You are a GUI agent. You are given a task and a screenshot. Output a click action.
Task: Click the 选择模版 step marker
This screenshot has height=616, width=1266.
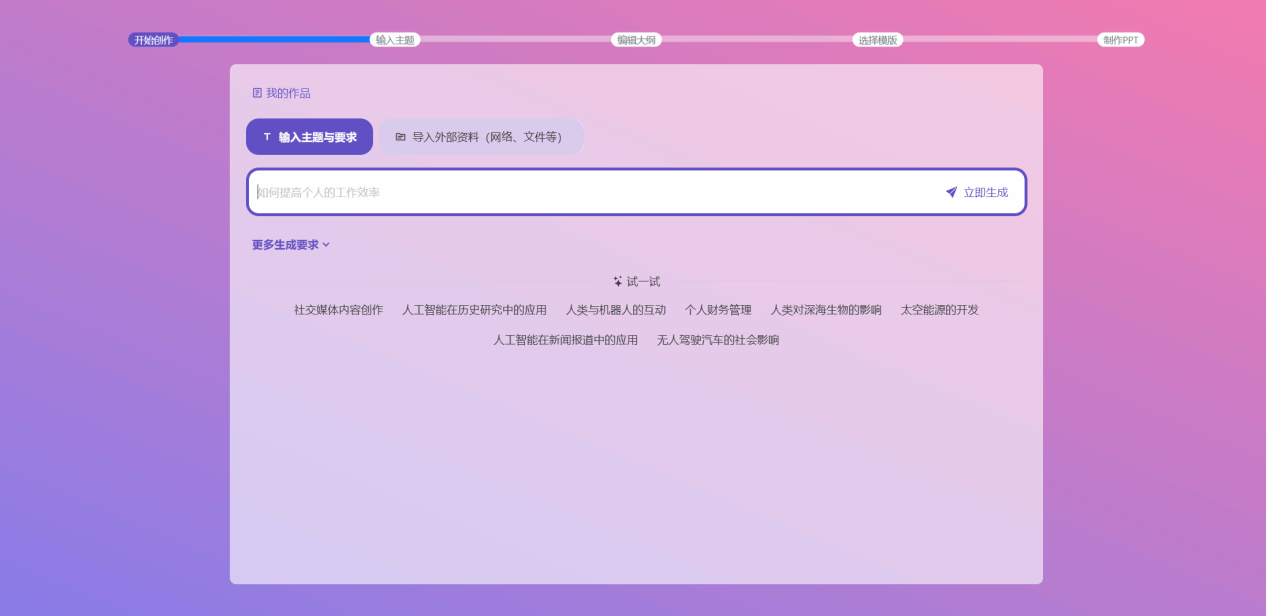[877, 40]
